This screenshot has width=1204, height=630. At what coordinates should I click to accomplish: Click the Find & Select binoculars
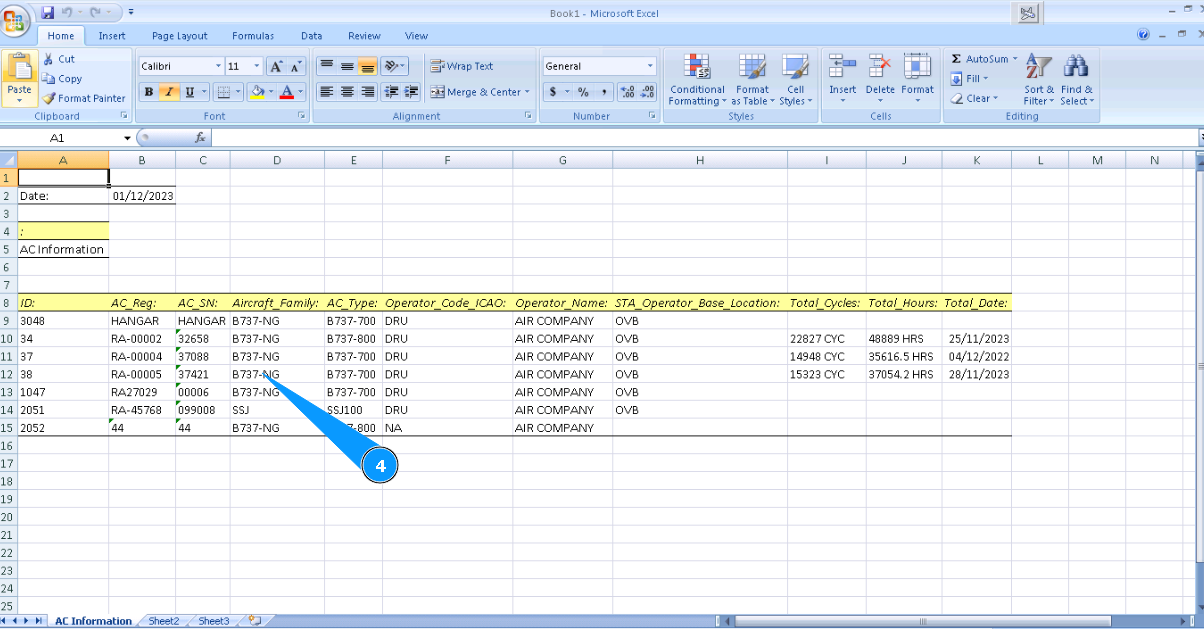(1076, 80)
